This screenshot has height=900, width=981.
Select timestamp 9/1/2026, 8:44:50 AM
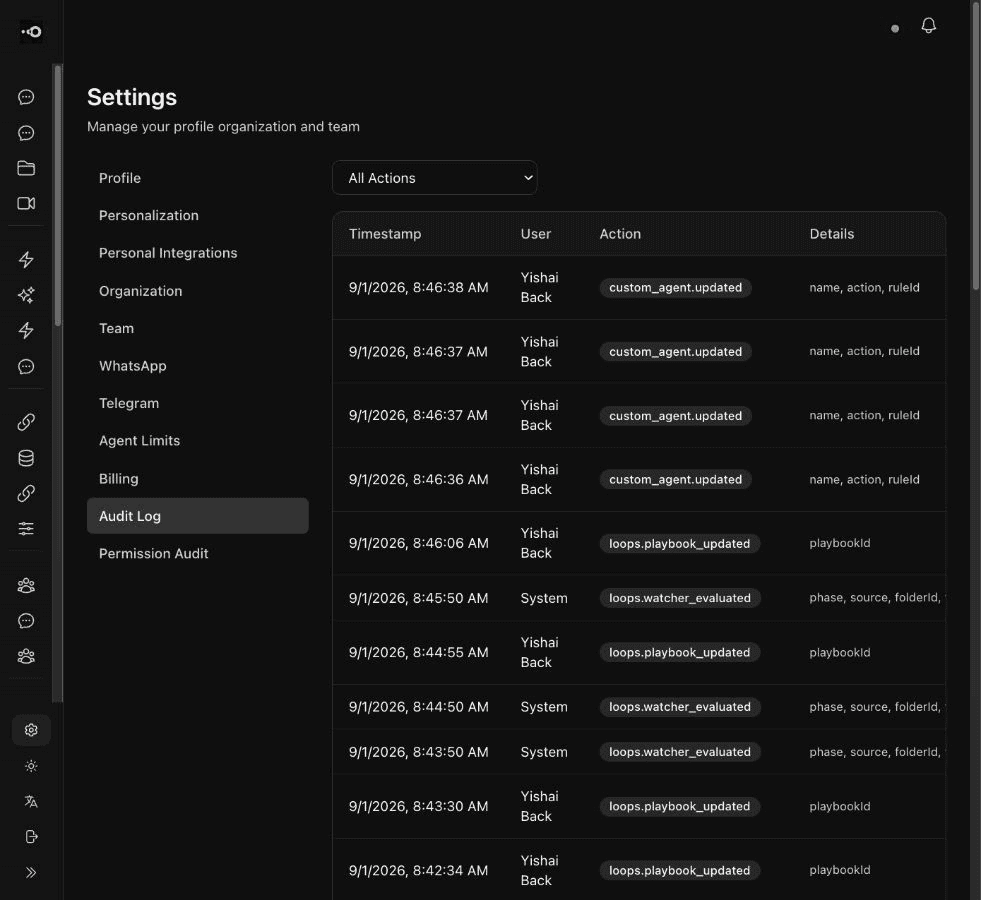(419, 707)
